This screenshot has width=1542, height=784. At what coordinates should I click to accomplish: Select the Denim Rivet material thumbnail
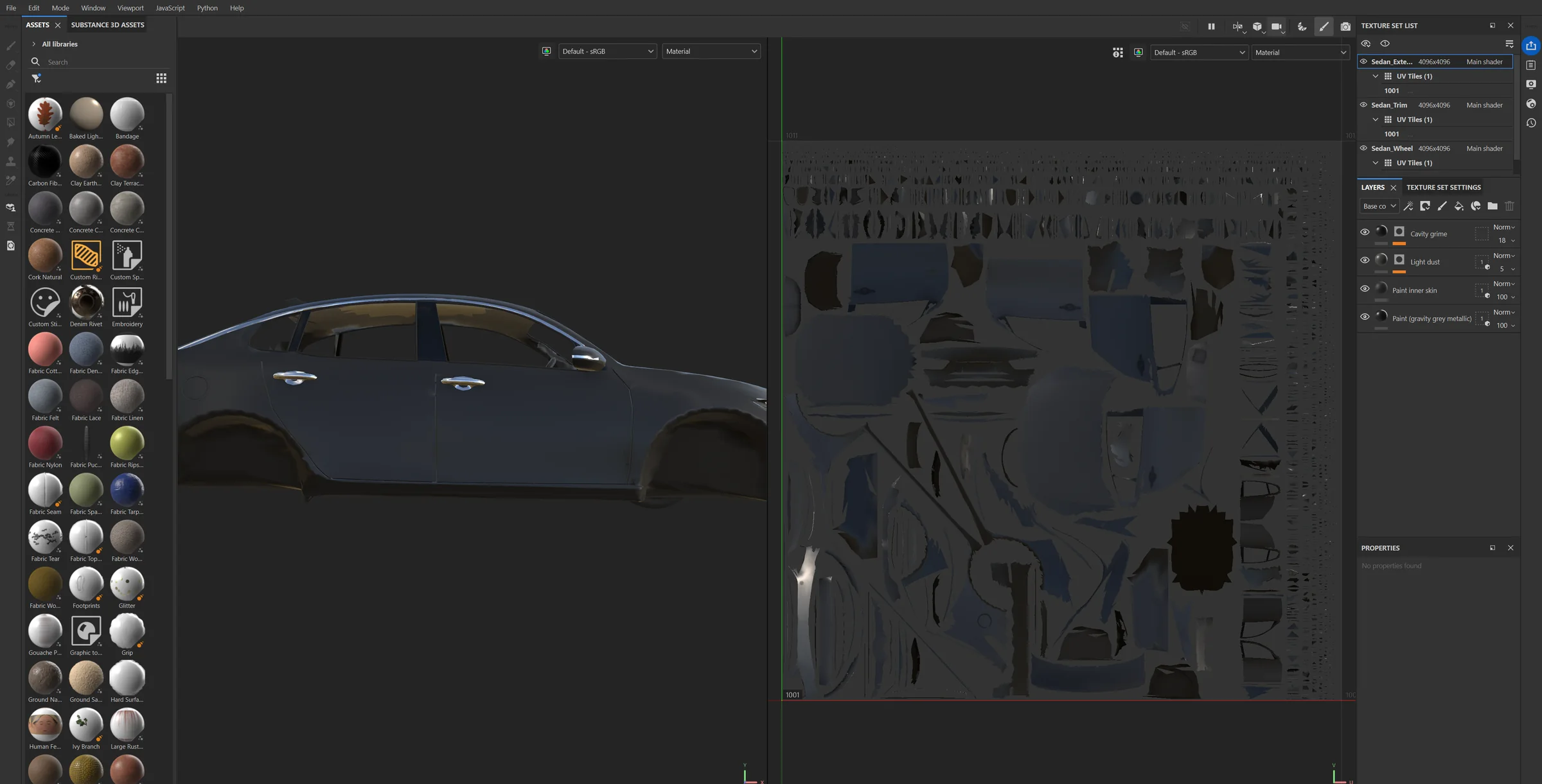pyautogui.click(x=86, y=302)
